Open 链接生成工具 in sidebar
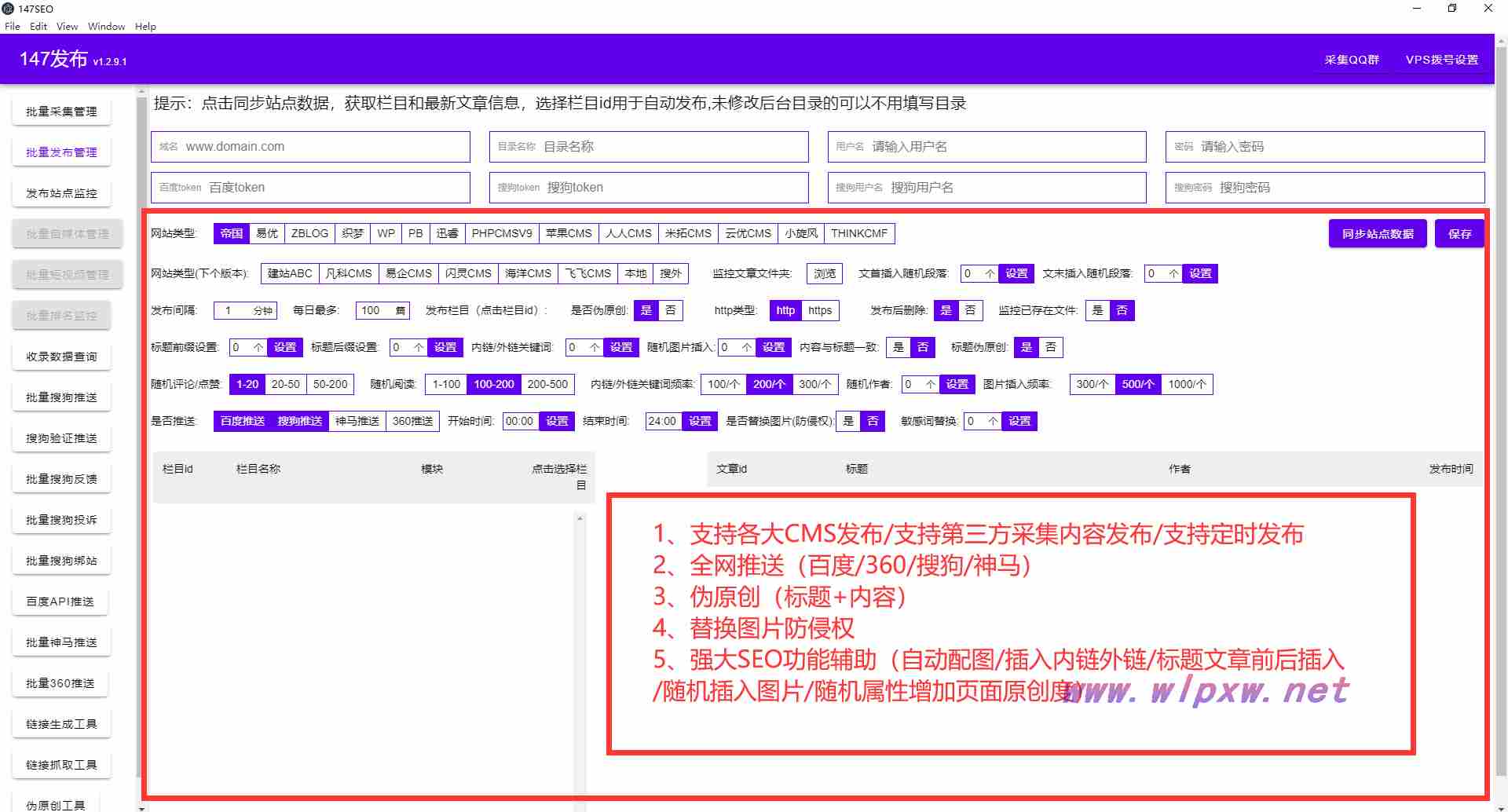The width and height of the screenshot is (1508, 812). coord(61,724)
